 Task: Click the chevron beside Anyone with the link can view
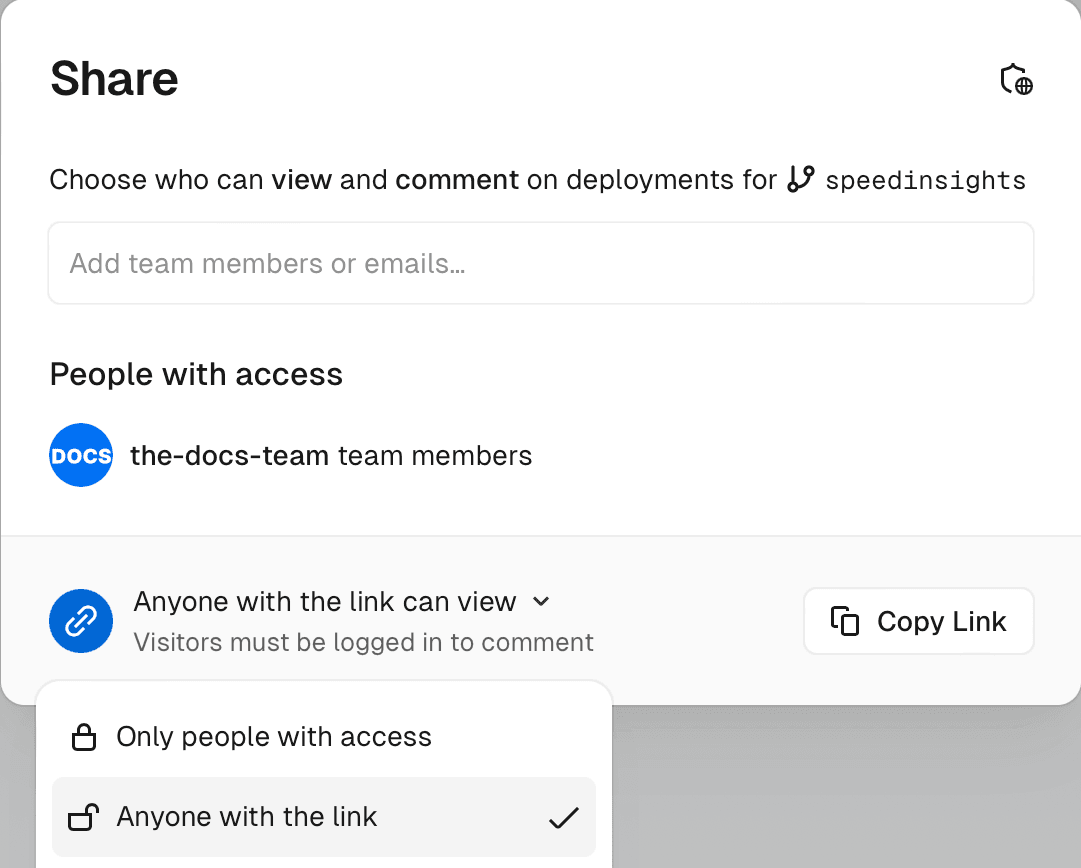tap(540, 601)
